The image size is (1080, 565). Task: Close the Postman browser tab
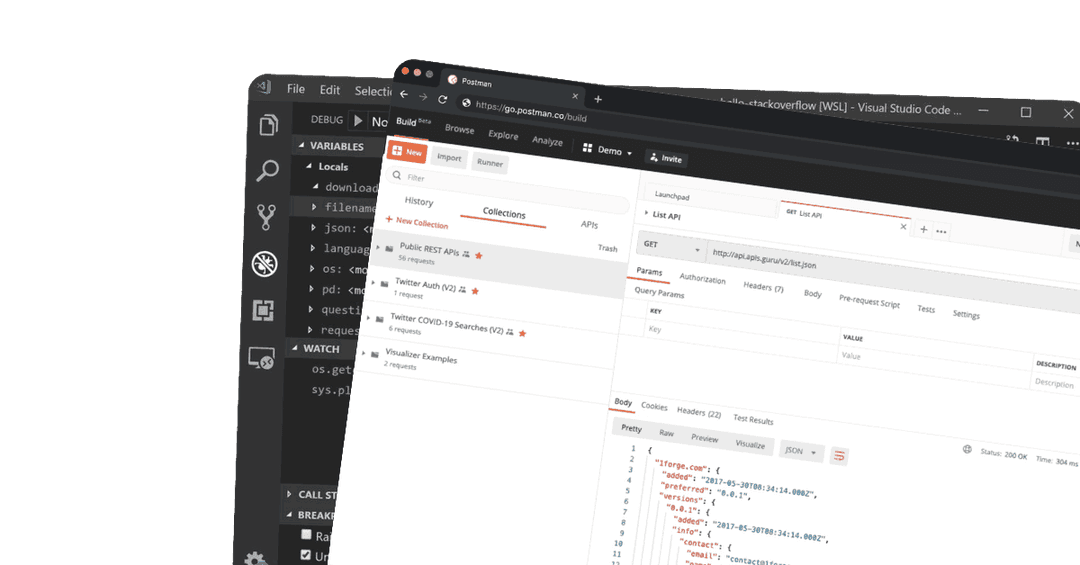tap(575, 96)
